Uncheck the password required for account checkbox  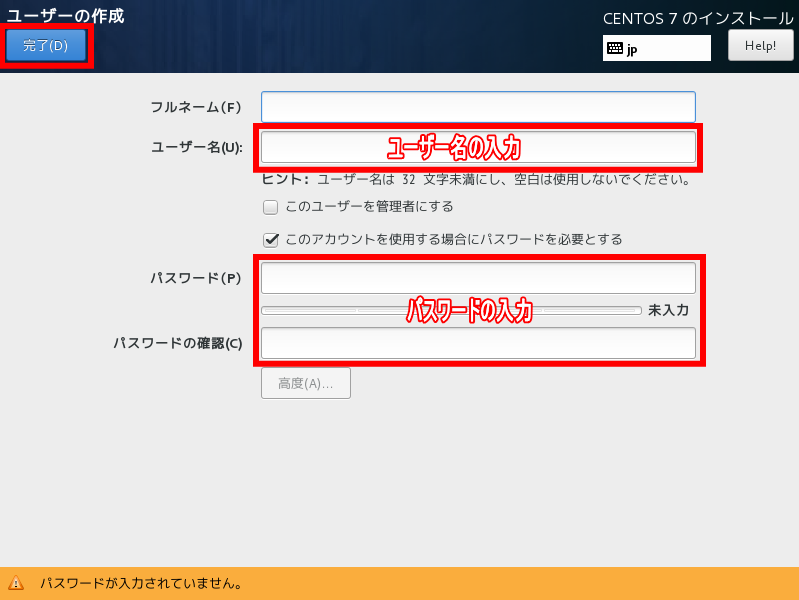pos(271,240)
